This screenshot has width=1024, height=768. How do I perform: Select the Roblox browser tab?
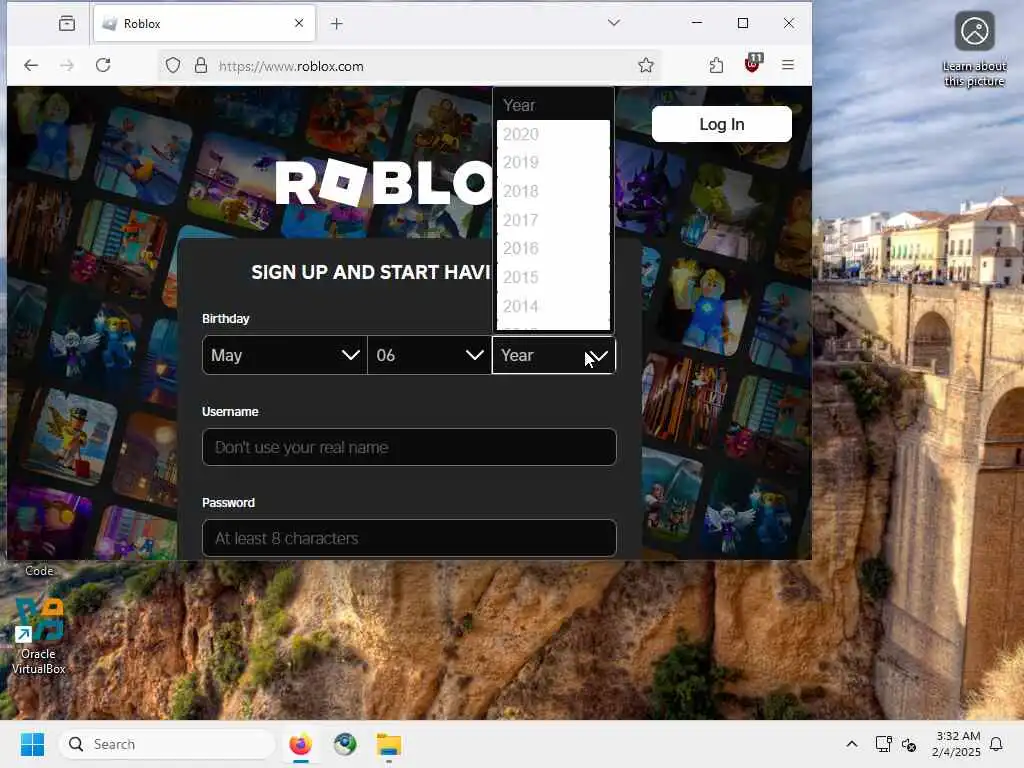click(204, 24)
